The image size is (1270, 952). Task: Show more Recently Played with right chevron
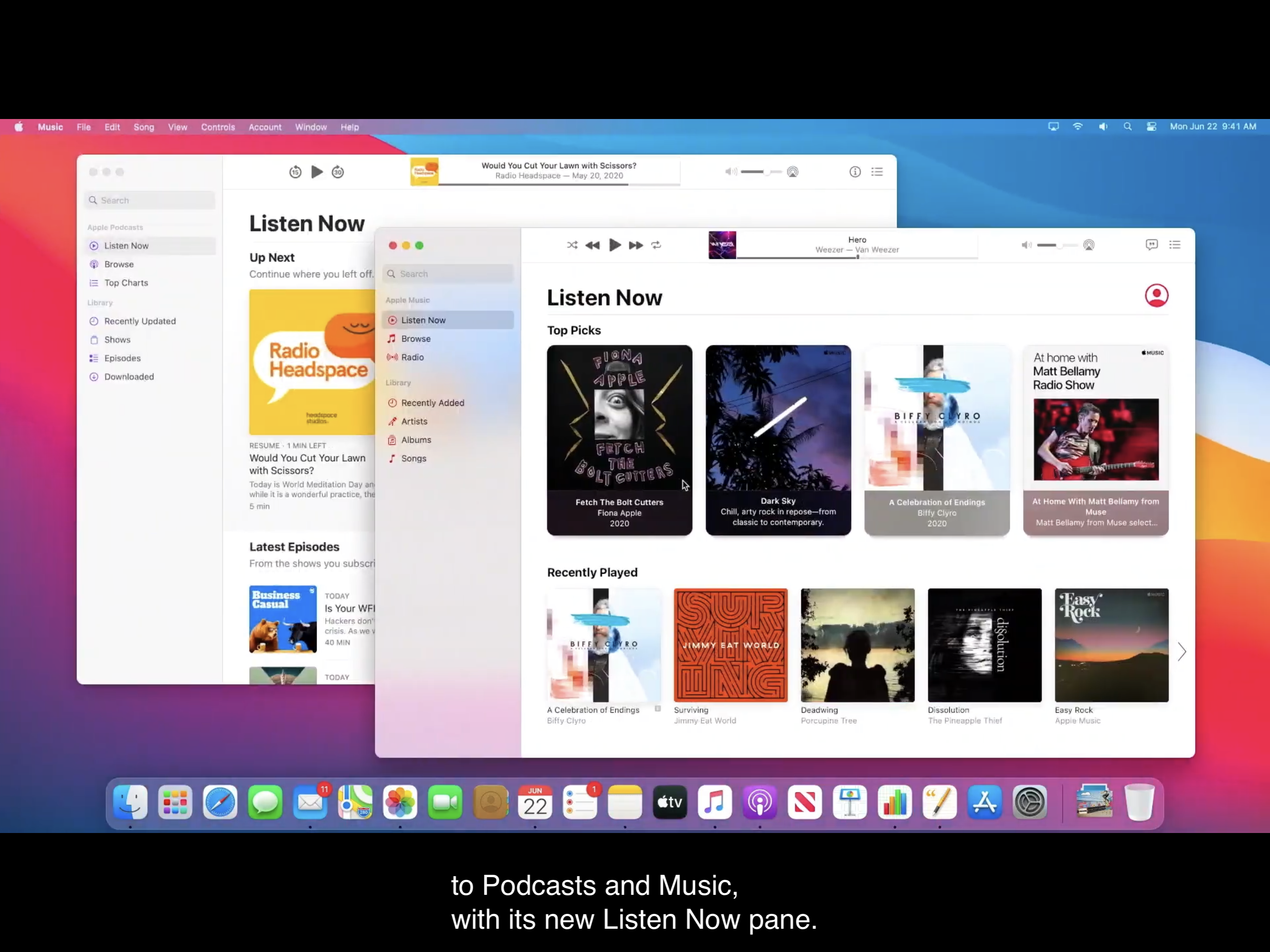click(x=1182, y=652)
